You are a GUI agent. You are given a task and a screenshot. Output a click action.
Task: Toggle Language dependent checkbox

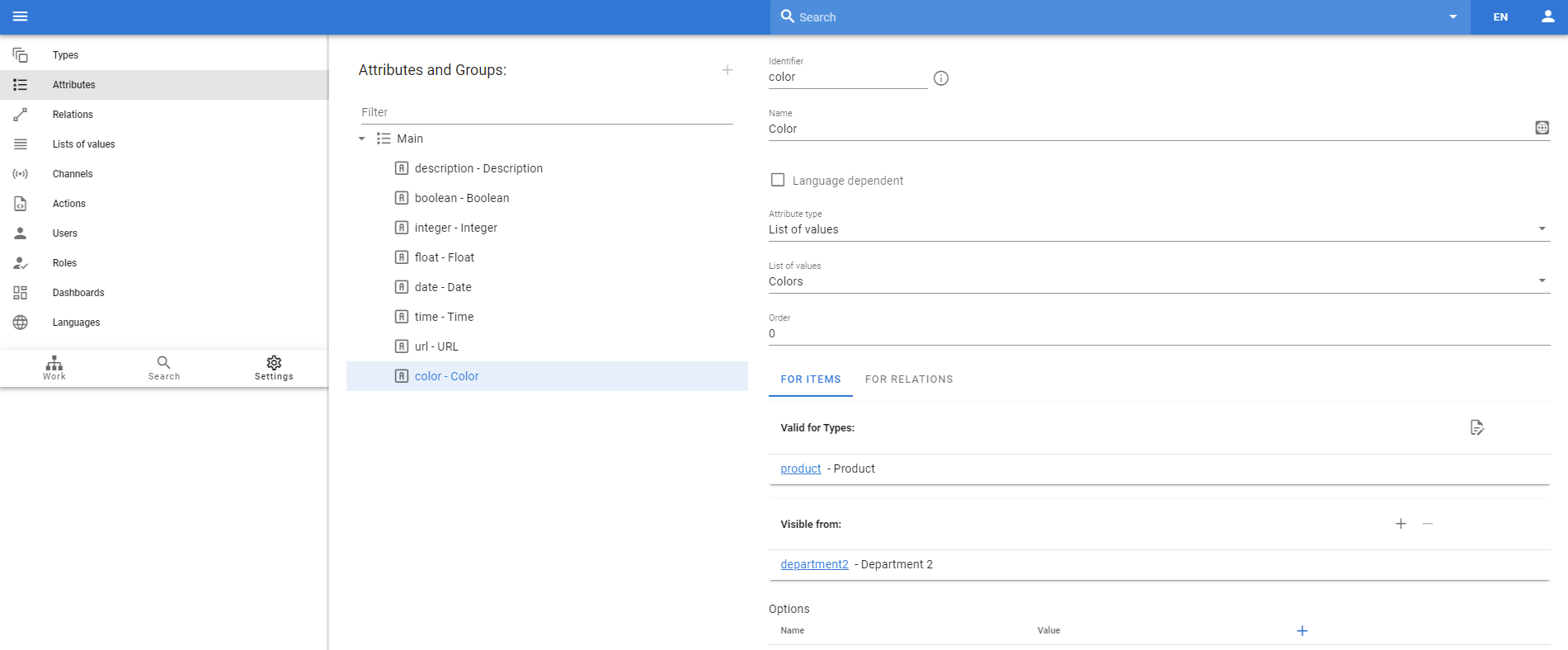tap(778, 180)
